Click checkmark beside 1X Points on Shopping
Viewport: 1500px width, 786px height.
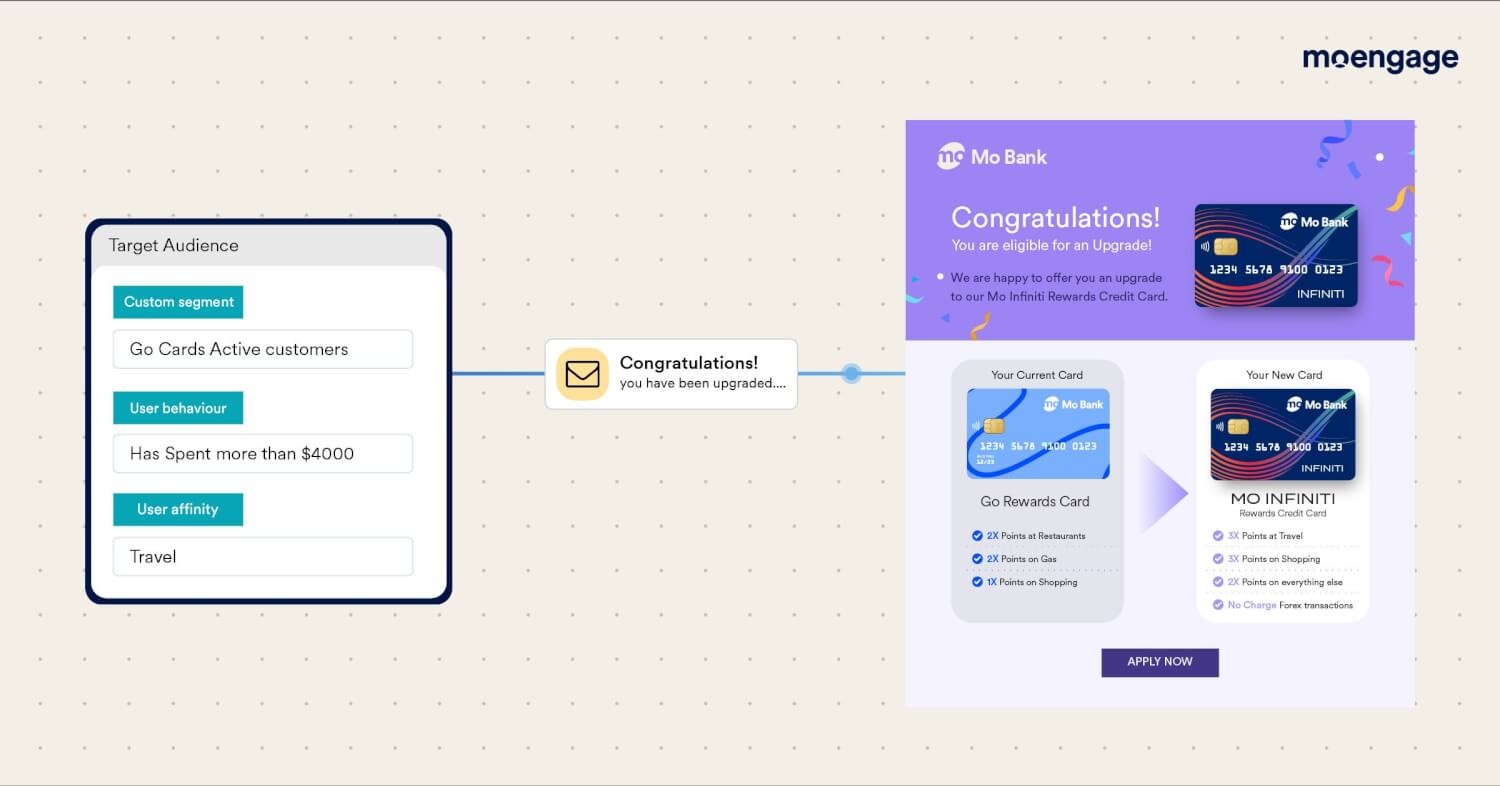pos(977,582)
